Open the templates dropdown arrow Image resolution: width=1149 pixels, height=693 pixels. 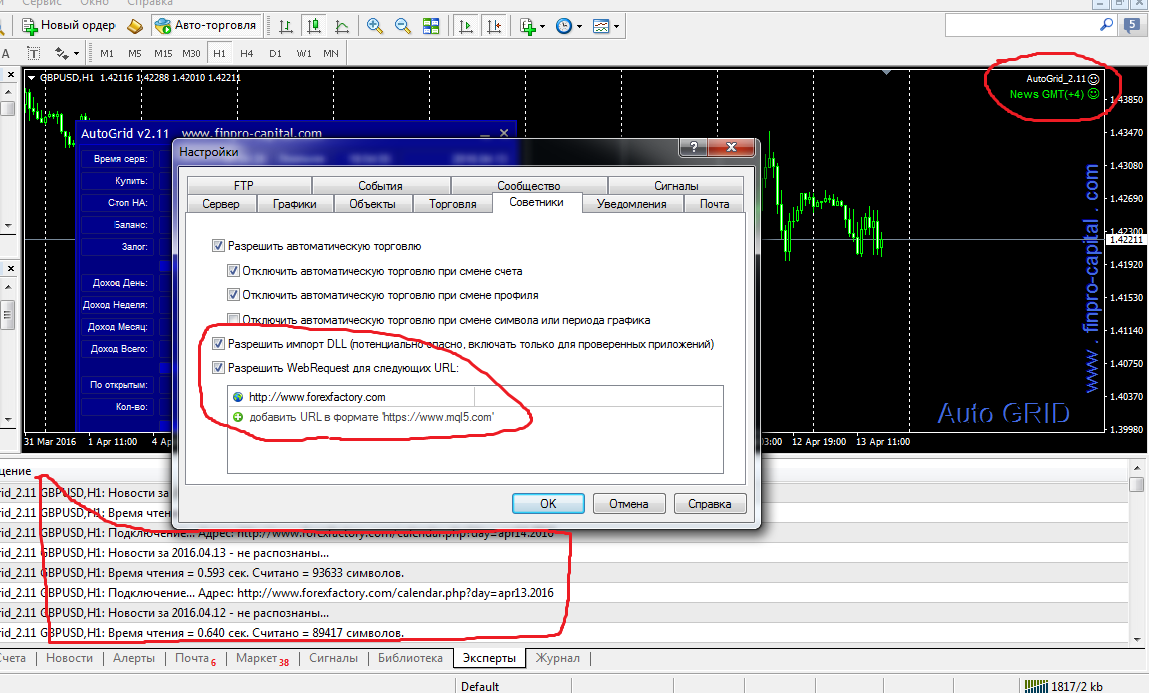pos(616,26)
